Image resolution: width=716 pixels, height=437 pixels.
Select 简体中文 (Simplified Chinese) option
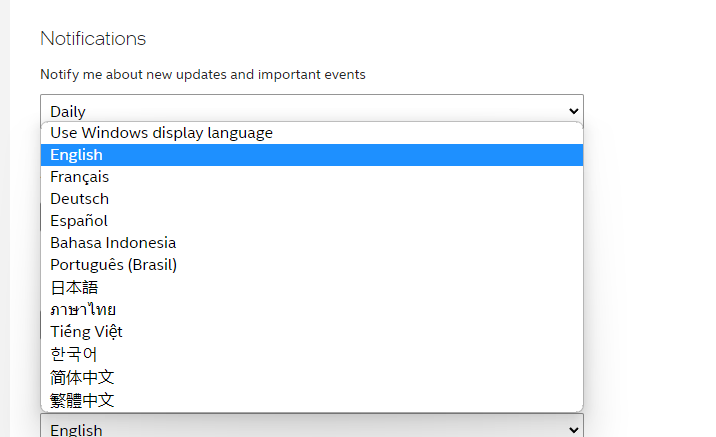(x=82, y=377)
